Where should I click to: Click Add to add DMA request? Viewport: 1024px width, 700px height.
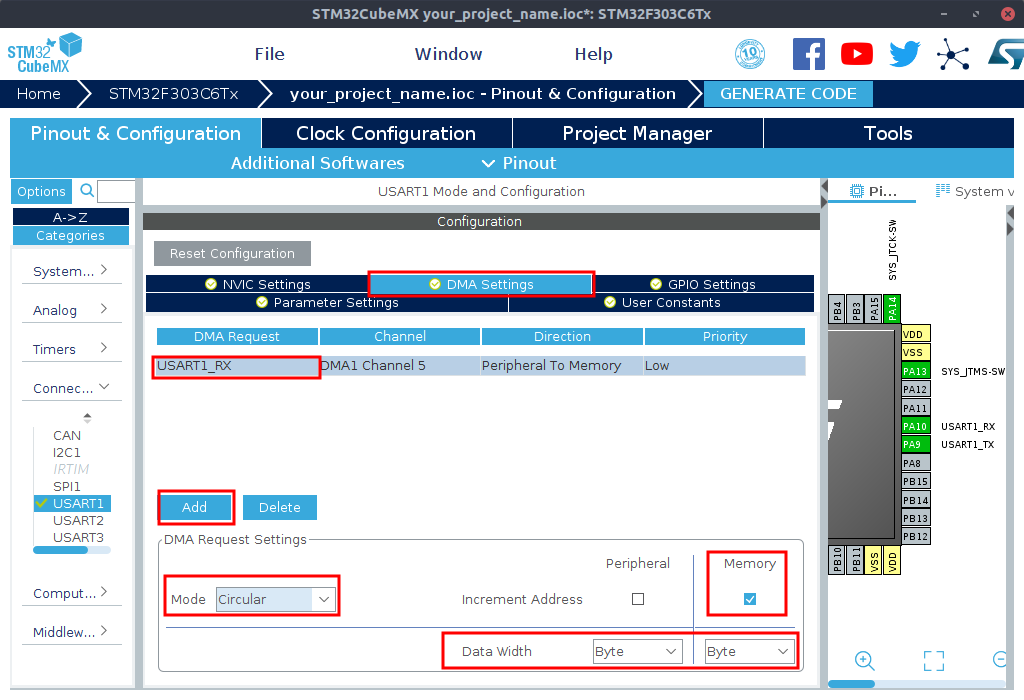tap(195, 507)
